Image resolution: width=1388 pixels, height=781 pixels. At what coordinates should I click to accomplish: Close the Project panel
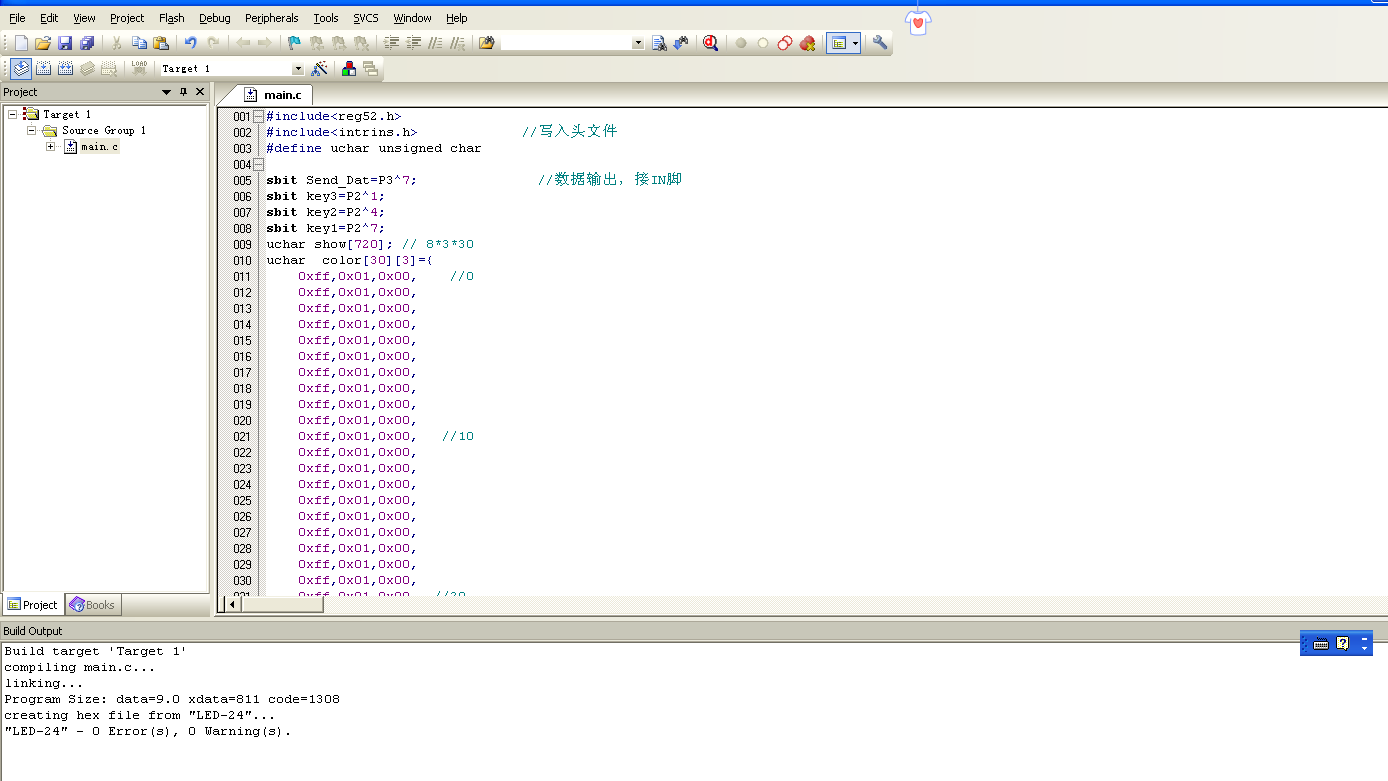(x=200, y=92)
